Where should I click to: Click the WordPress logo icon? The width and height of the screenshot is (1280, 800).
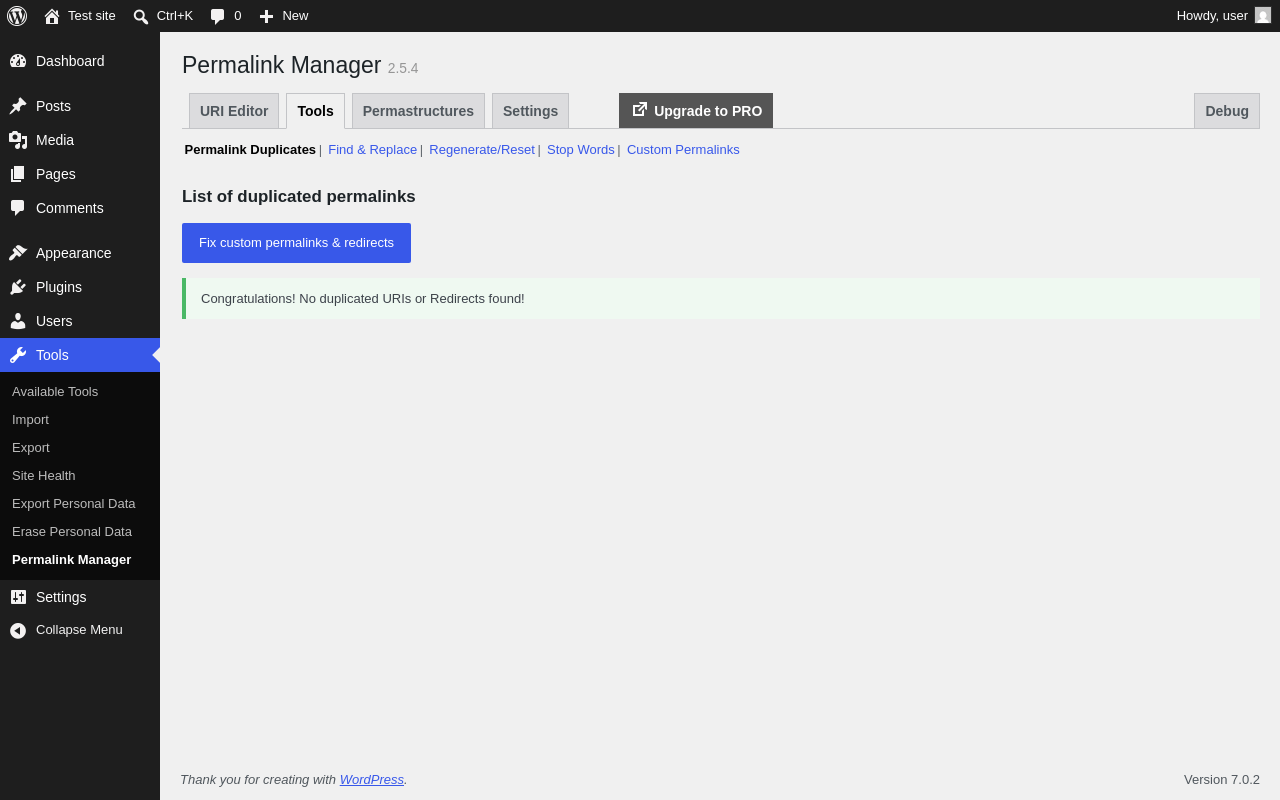tap(17, 16)
